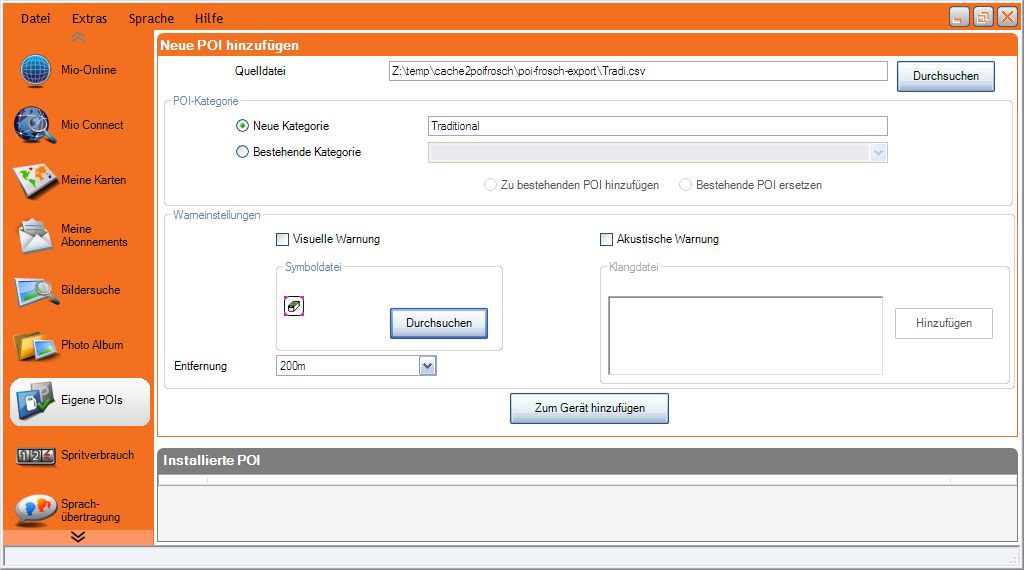The height and width of the screenshot is (570, 1024).
Task: Expand the Entfernung 200m dropdown
Action: (x=427, y=367)
